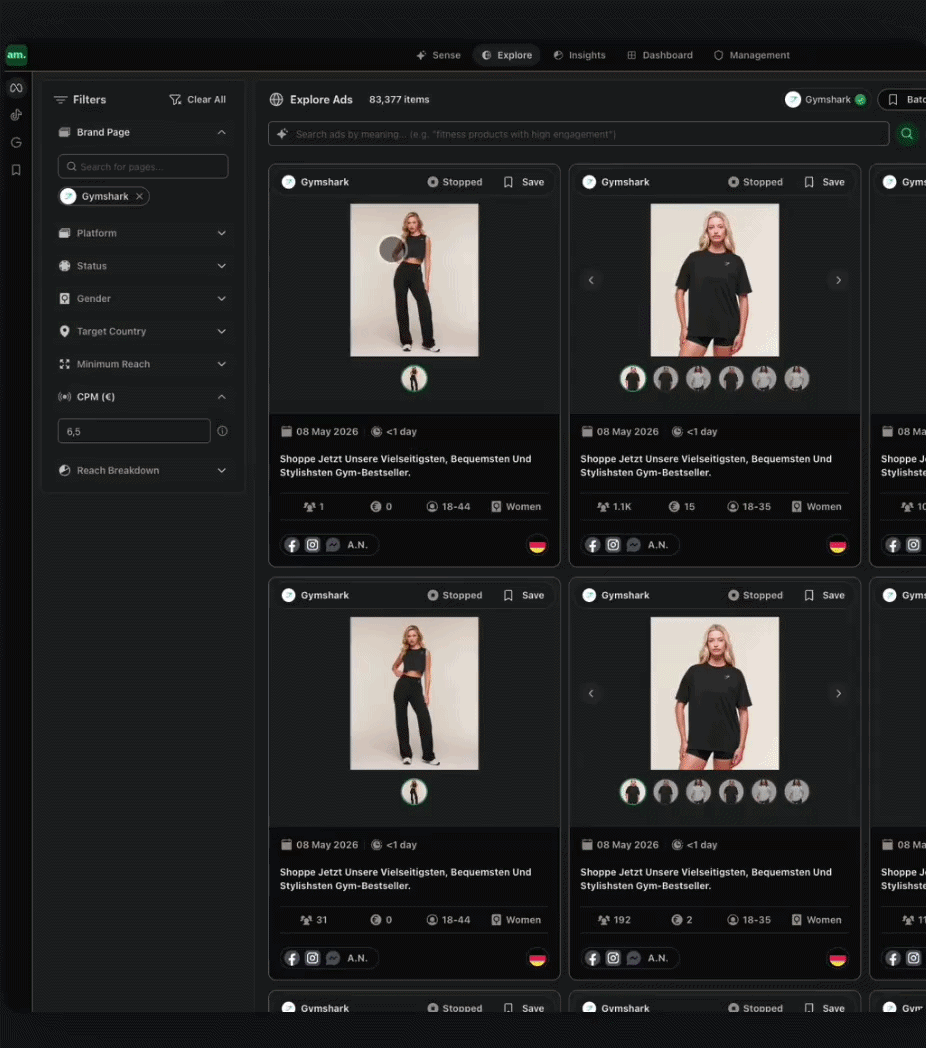
Task: Switch to the Explore tab
Action: coord(507,55)
